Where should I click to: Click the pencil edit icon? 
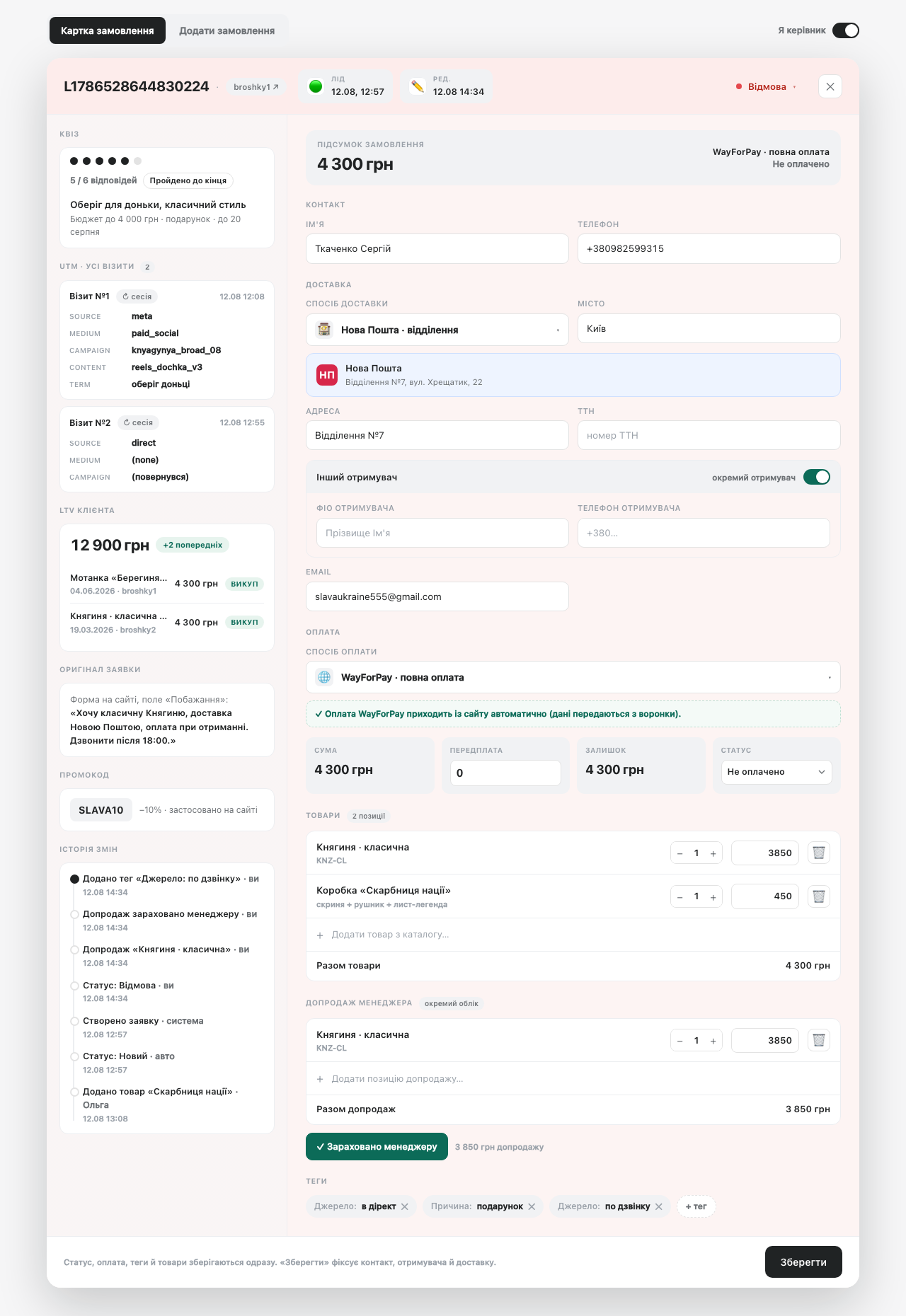pyautogui.click(x=418, y=86)
